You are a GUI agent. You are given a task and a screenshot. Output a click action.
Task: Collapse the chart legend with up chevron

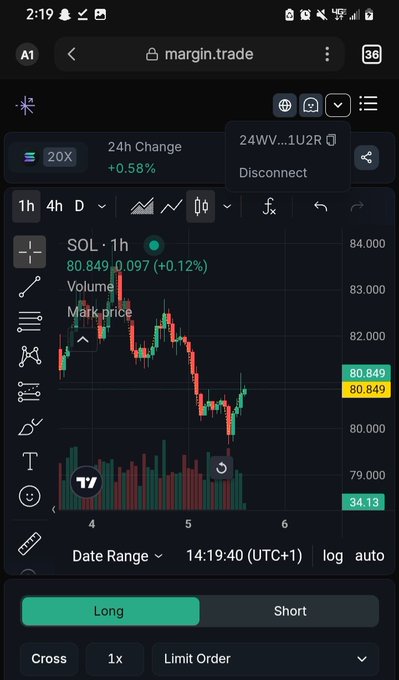point(83,340)
